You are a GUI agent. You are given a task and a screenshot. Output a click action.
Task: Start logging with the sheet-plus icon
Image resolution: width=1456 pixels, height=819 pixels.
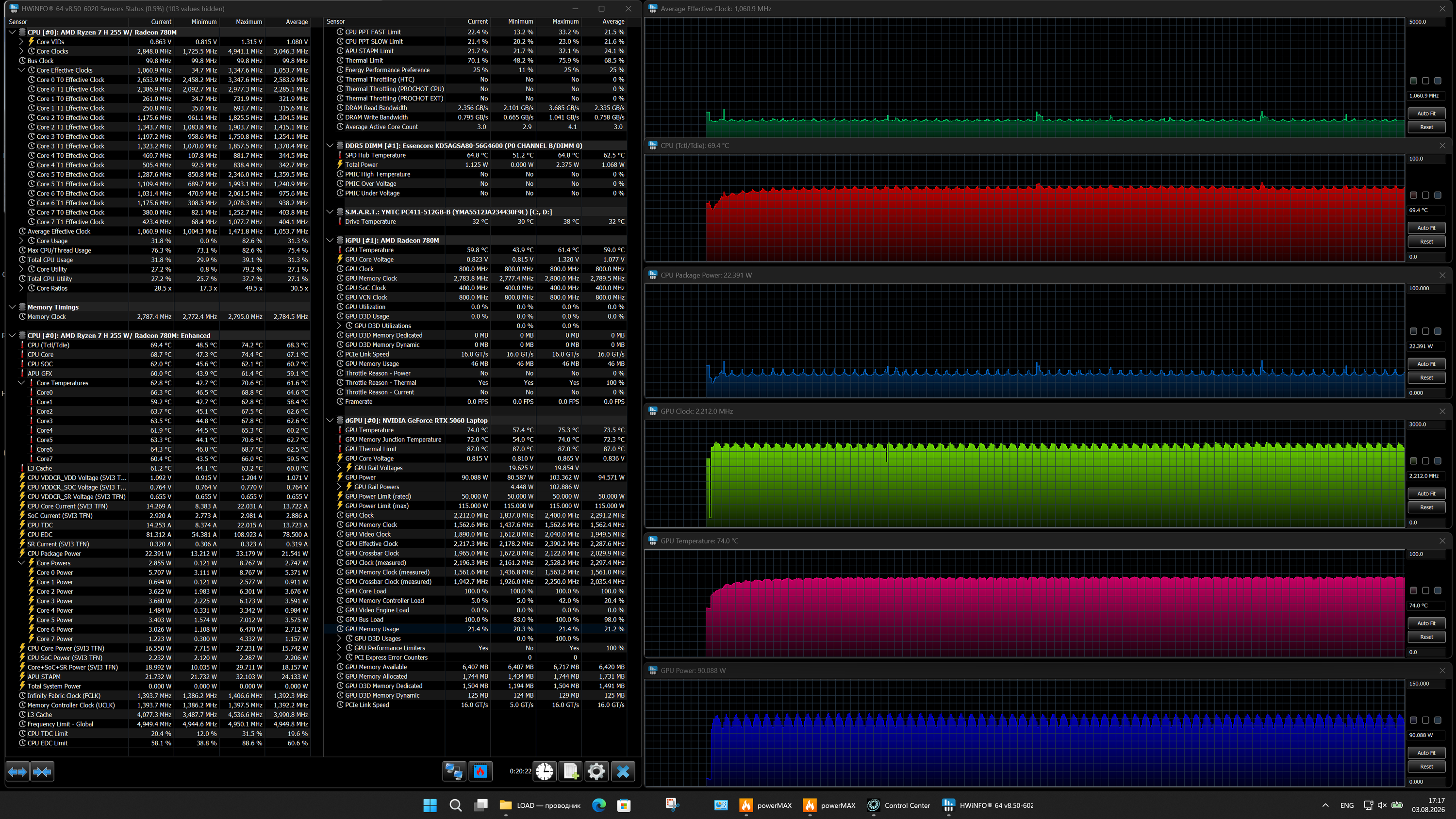pyautogui.click(x=571, y=771)
